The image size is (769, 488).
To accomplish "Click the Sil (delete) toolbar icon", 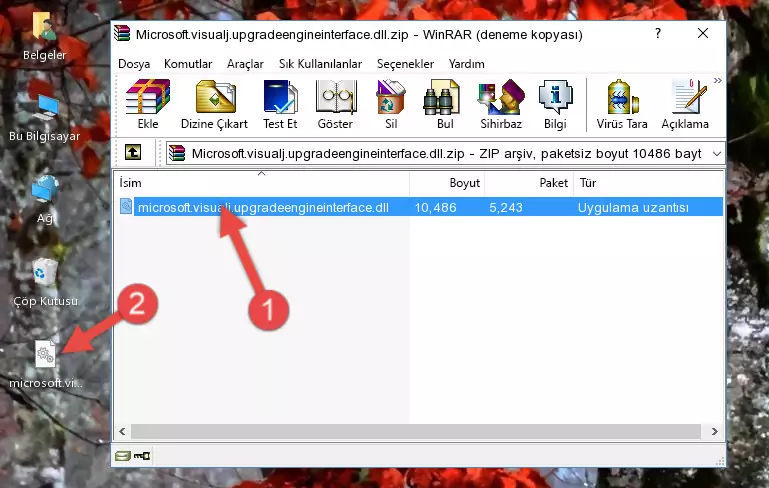I will click(x=391, y=104).
